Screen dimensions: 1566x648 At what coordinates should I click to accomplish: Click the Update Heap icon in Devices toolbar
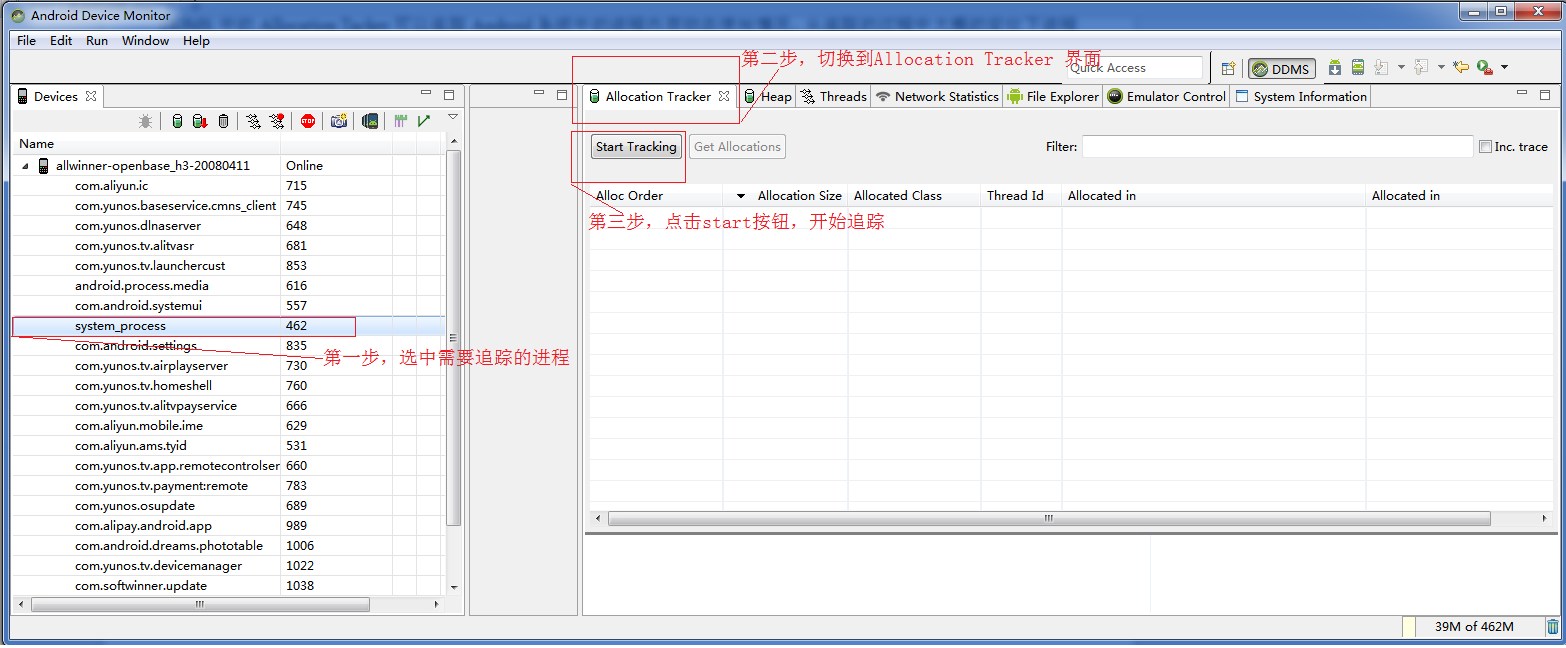177,121
